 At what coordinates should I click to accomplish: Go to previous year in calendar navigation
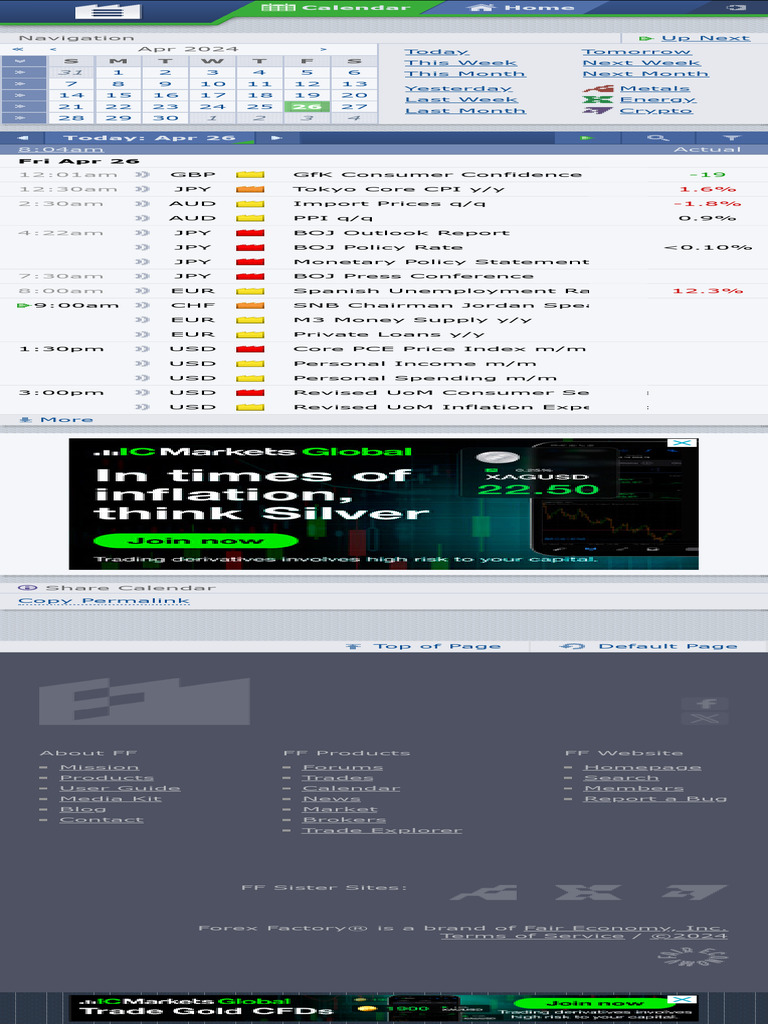point(18,49)
